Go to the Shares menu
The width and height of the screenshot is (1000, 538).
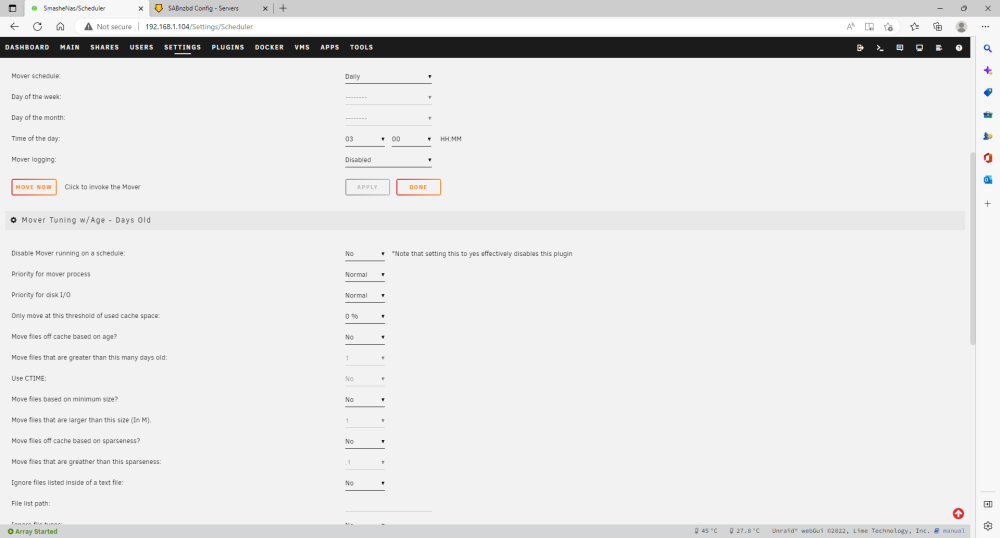(x=105, y=47)
